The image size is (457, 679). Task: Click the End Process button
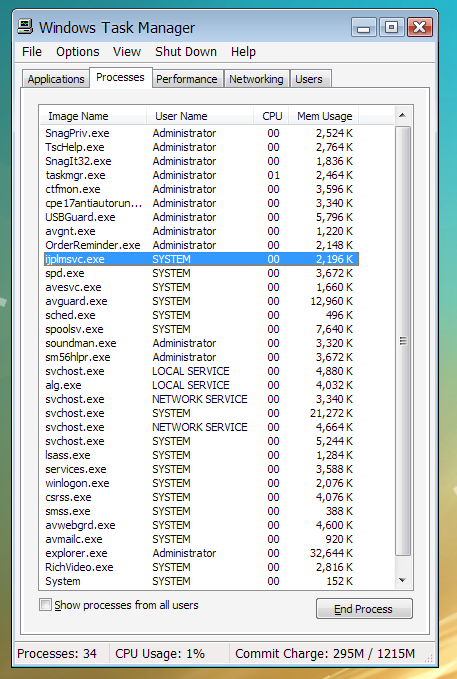(364, 609)
